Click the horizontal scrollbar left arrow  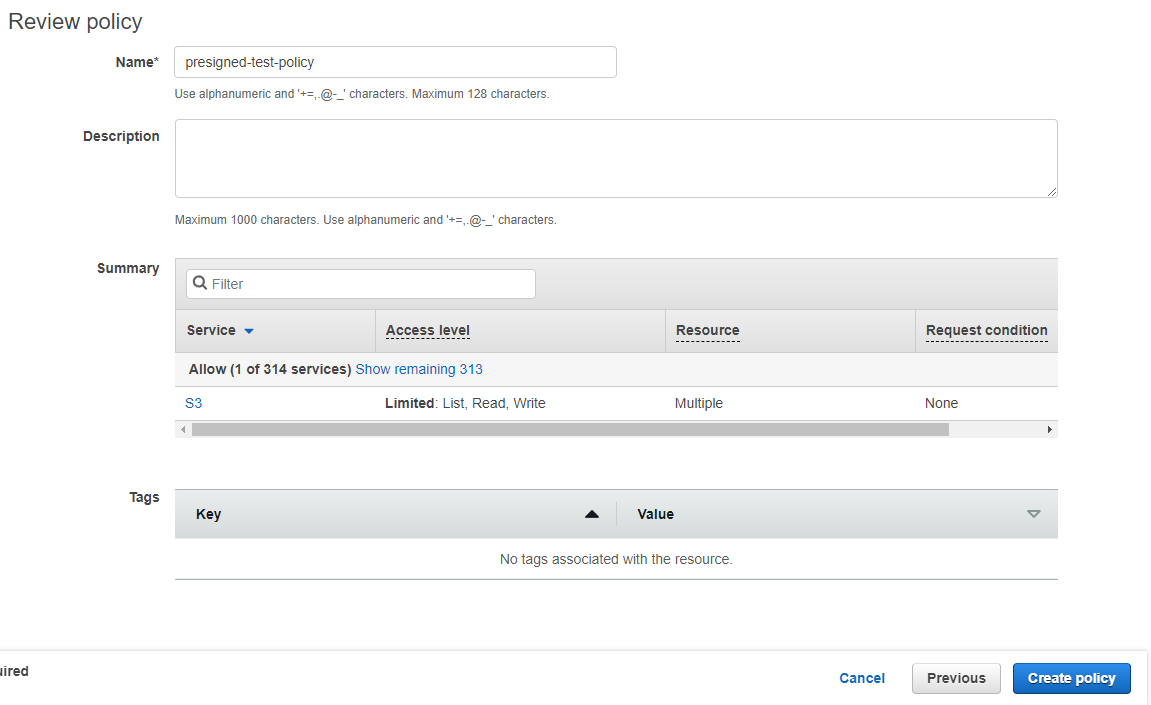point(183,430)
